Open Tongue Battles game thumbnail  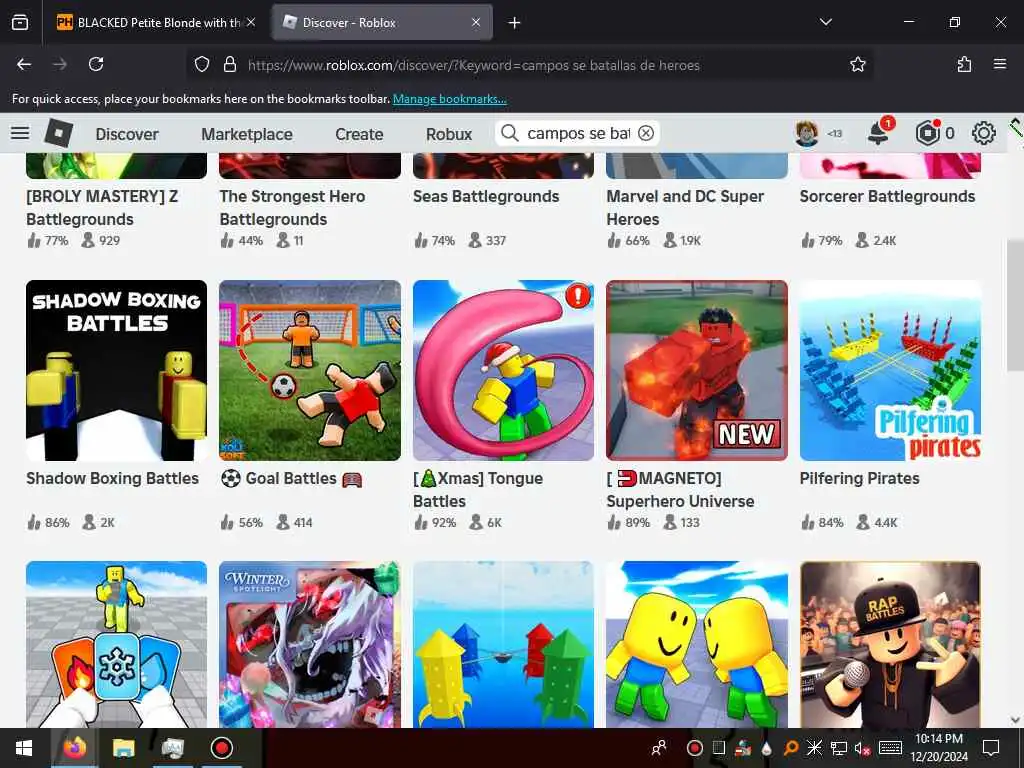504,370
